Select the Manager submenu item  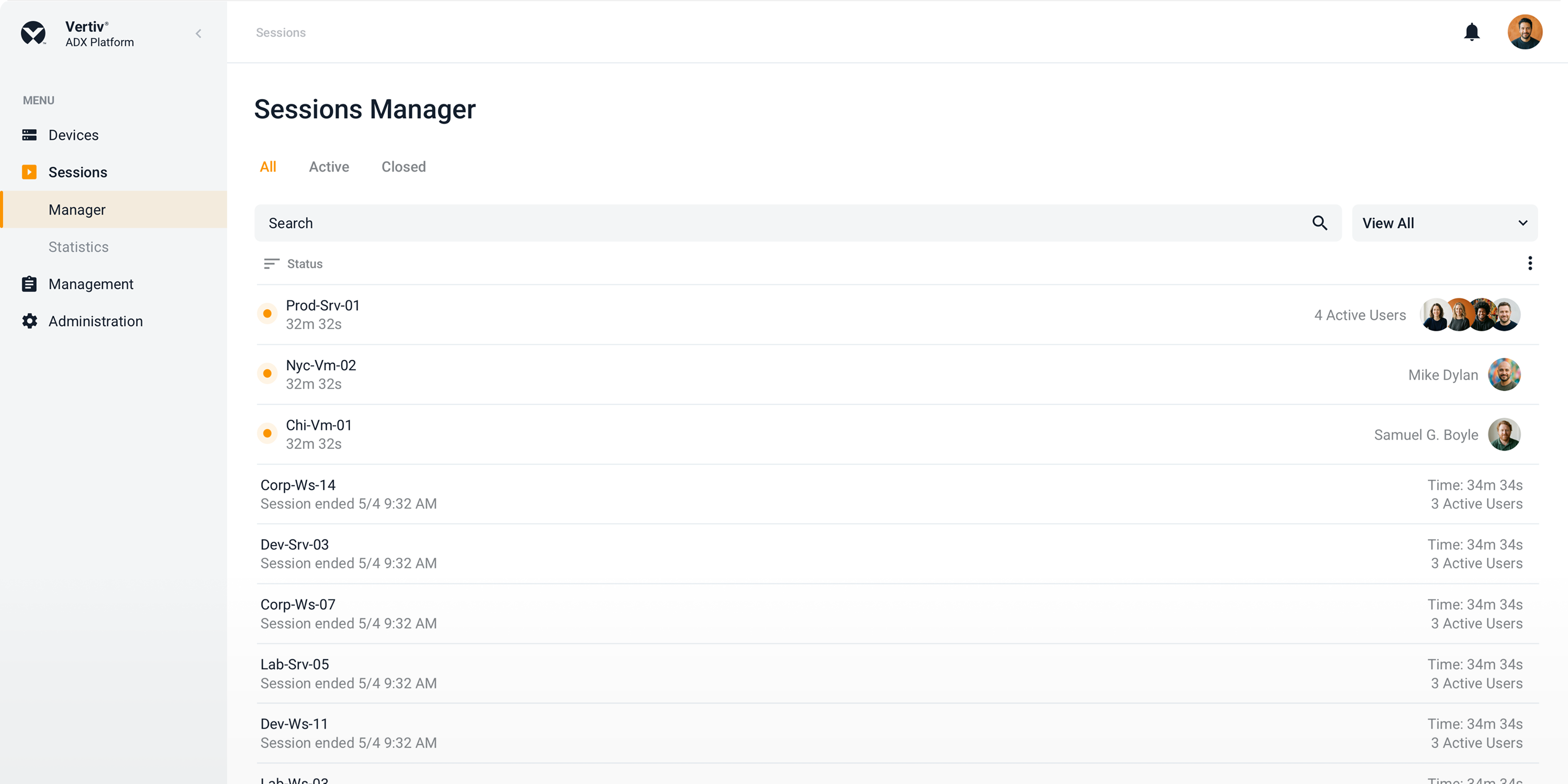click(113, 209)
